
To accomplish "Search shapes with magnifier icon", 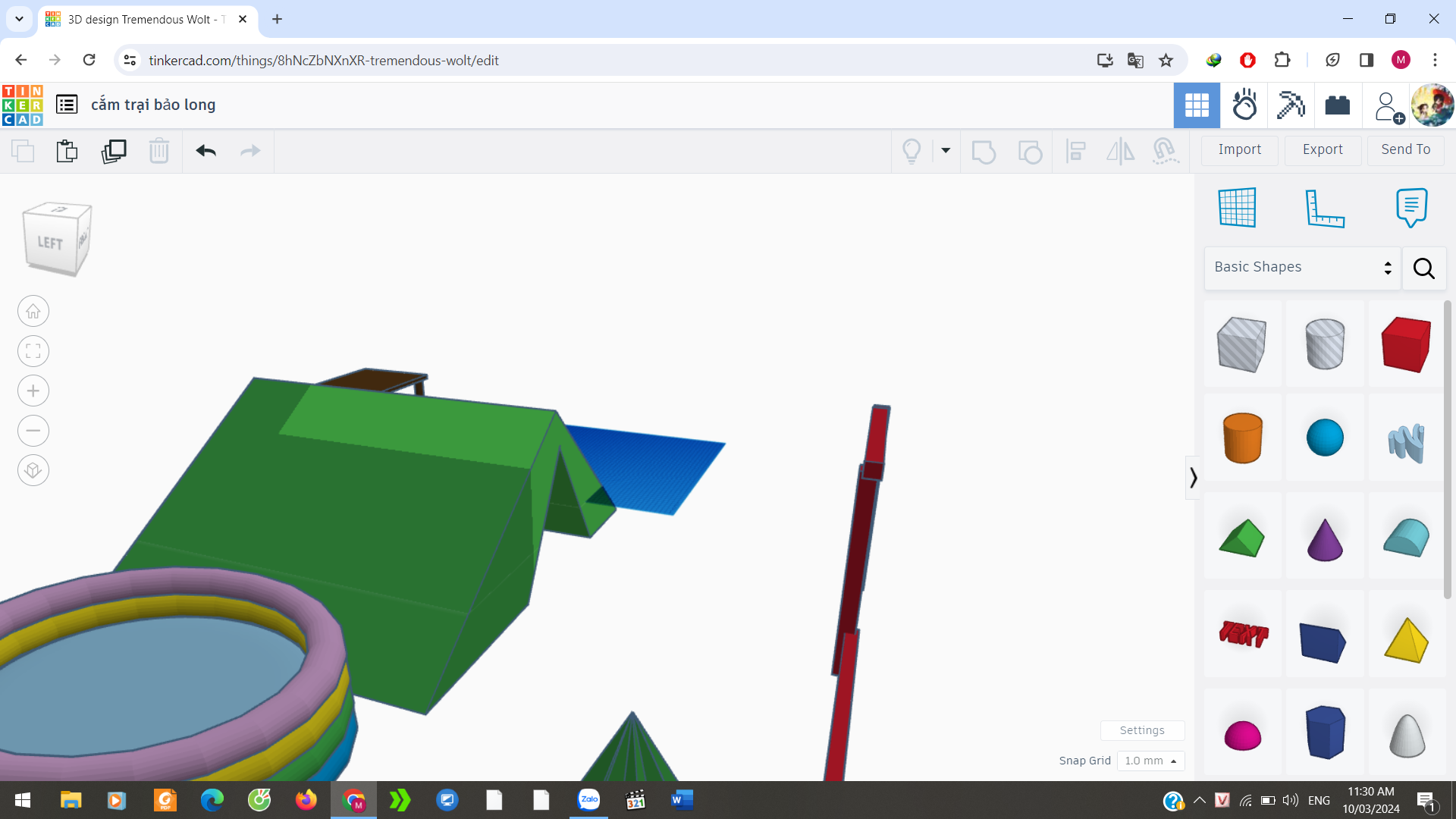I will [1423, 268].
